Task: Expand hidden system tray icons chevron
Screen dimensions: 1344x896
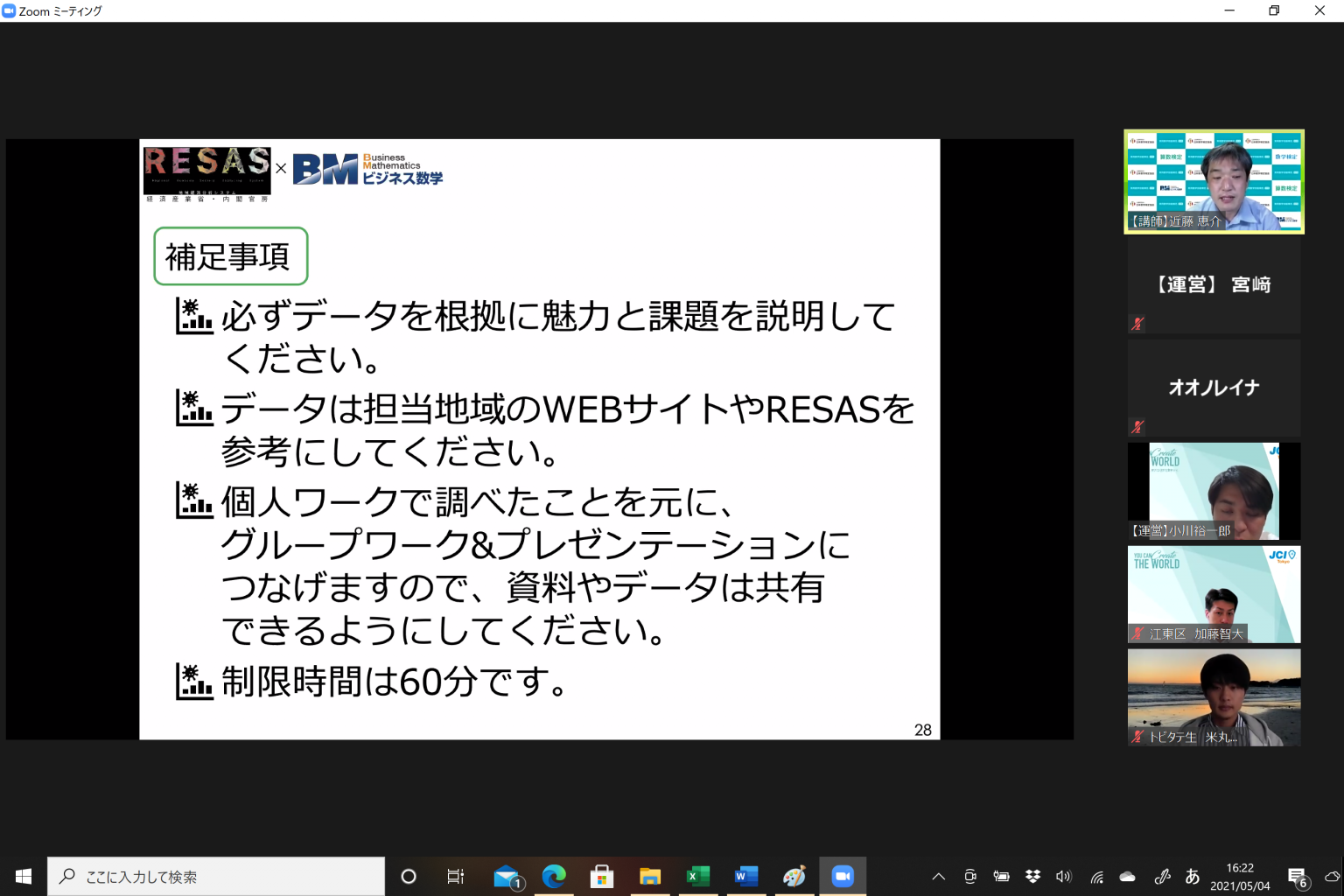Action: coord(938,876)
